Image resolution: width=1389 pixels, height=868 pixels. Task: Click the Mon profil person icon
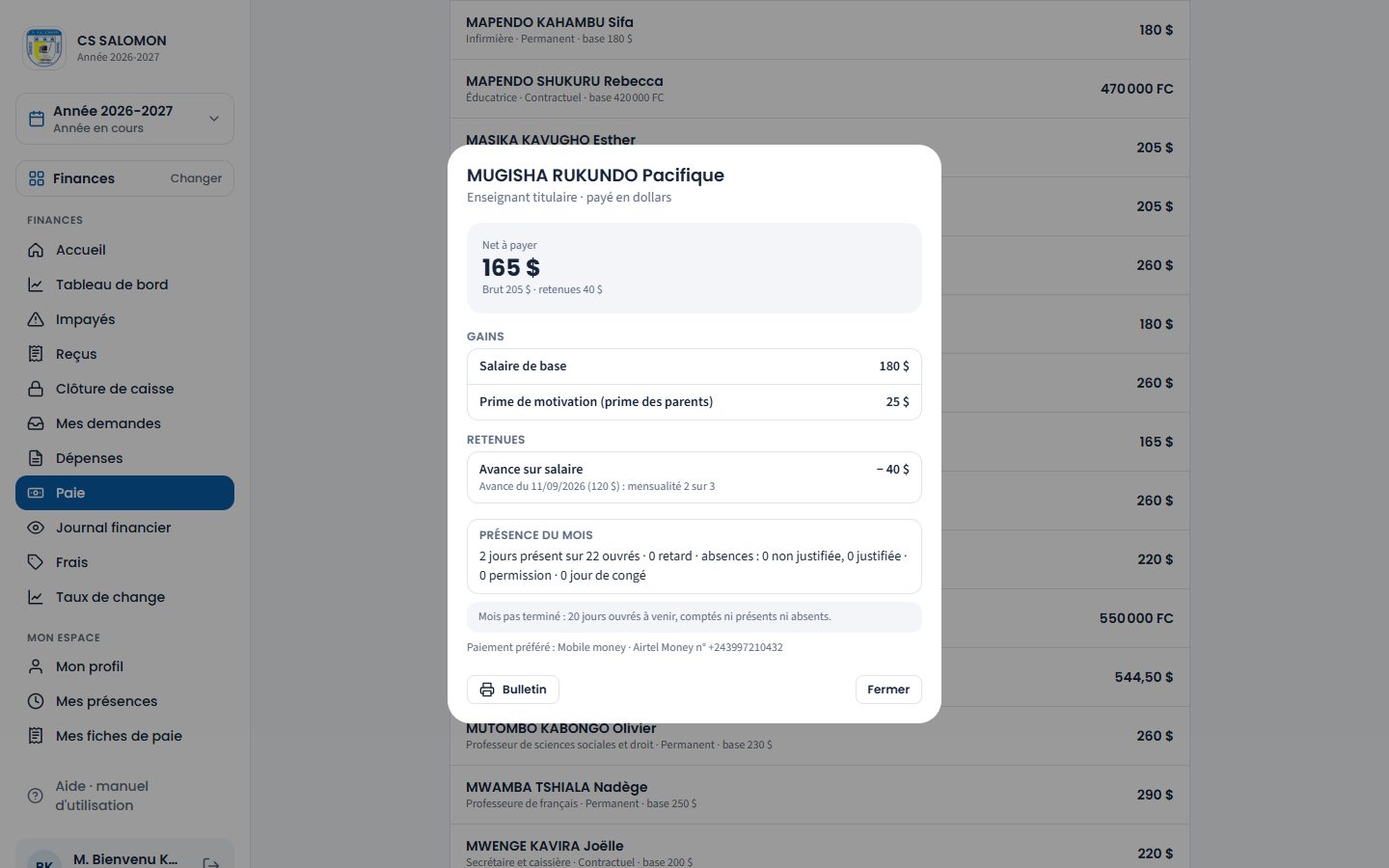pos(36,666)
